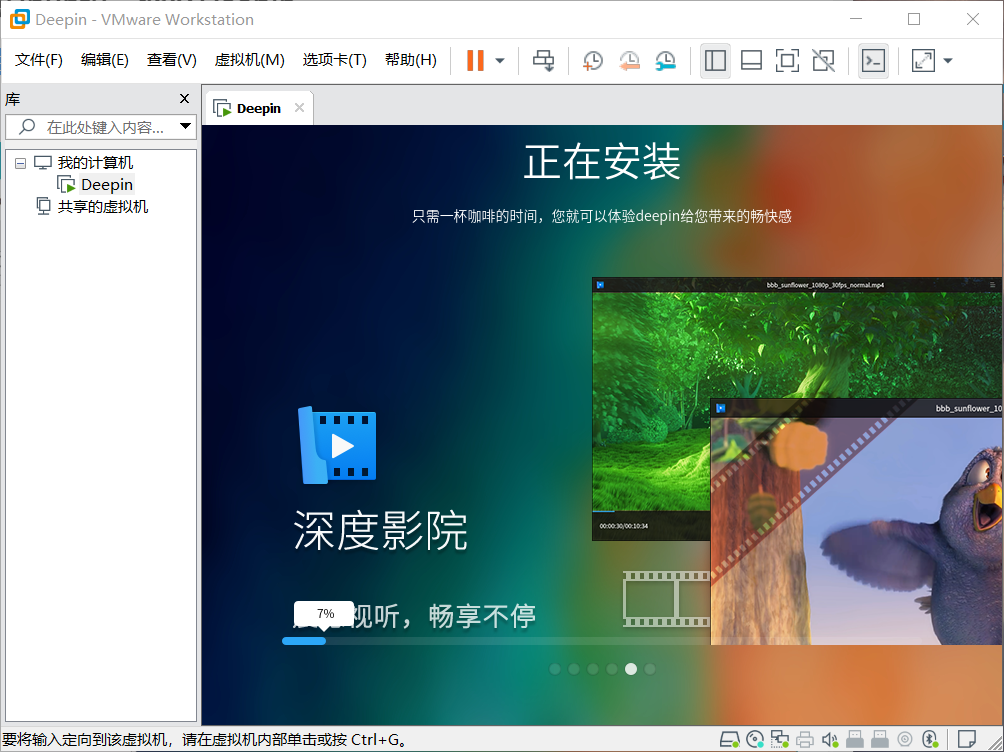Collapse the 我的计算机 tree node
The height and width of the screenshot is (752, 1004).
20,163
